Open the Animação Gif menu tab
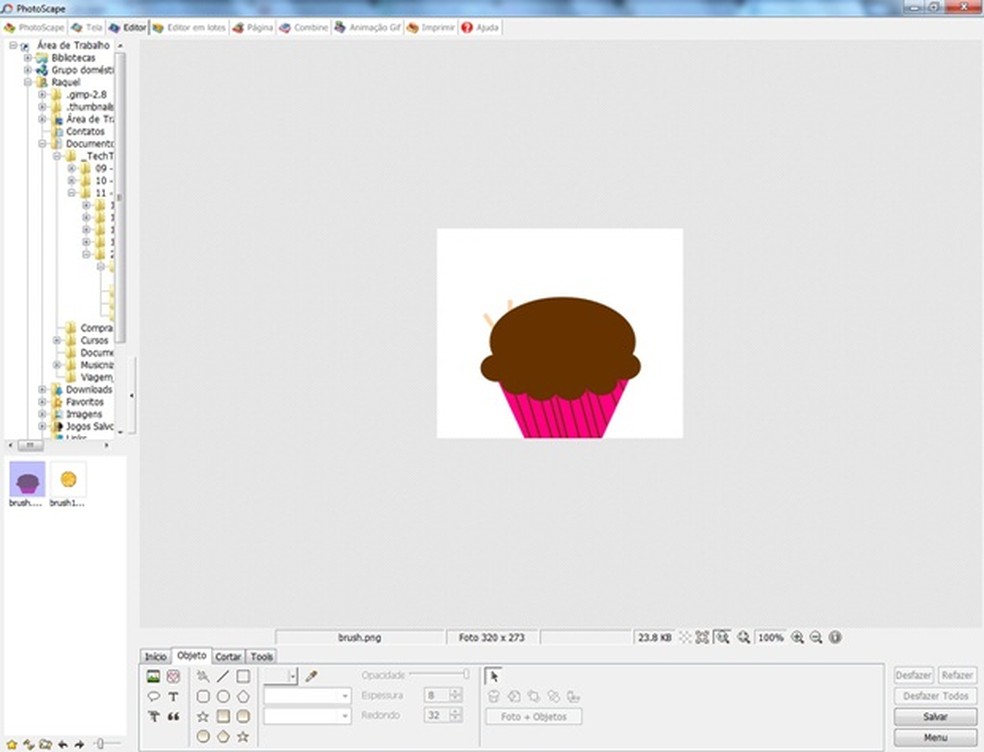The width and height of the screenshot is (984, 752). pos(368,28)
